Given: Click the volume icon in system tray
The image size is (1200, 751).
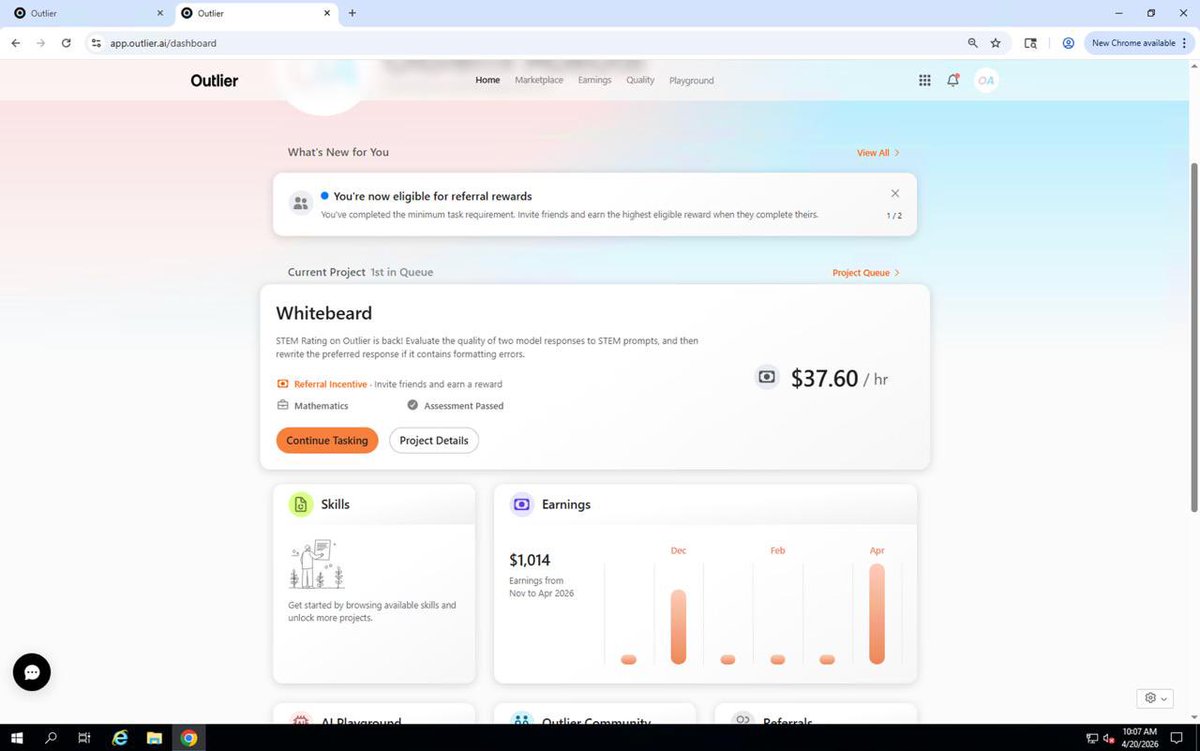Looking at the screenshot, I should (1109, 738).
